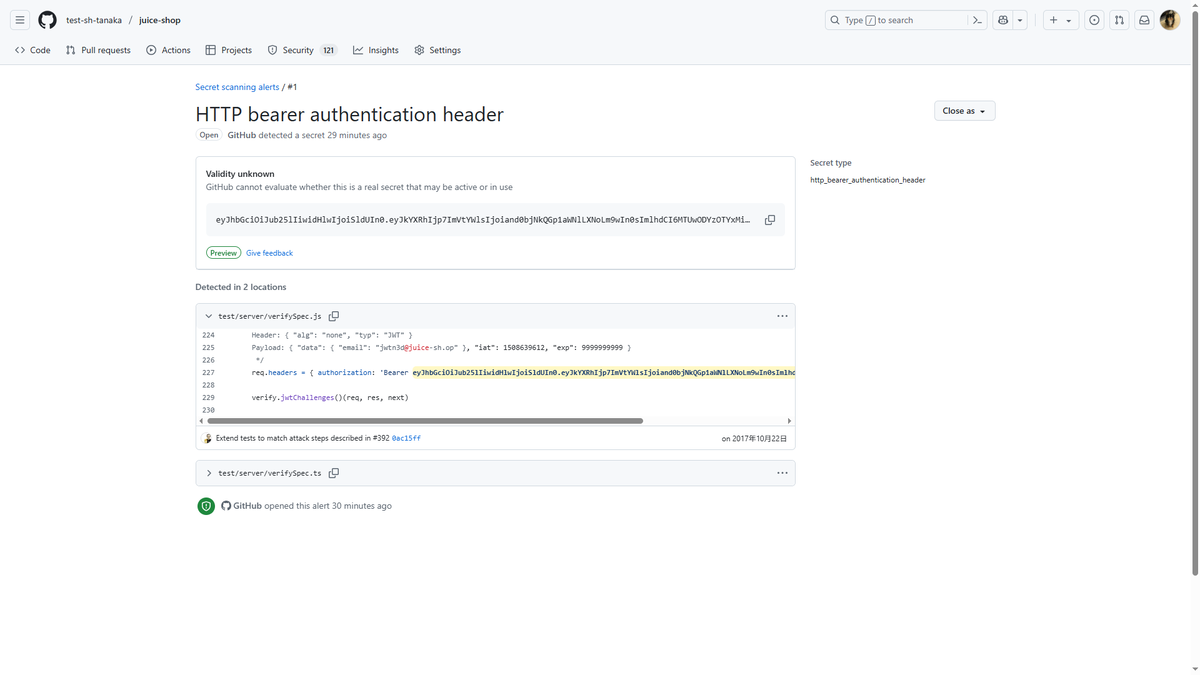Open the test/server/verifySpec.js file link
This screenshot has height=675, width=1200.
click(x=270, y=316)
